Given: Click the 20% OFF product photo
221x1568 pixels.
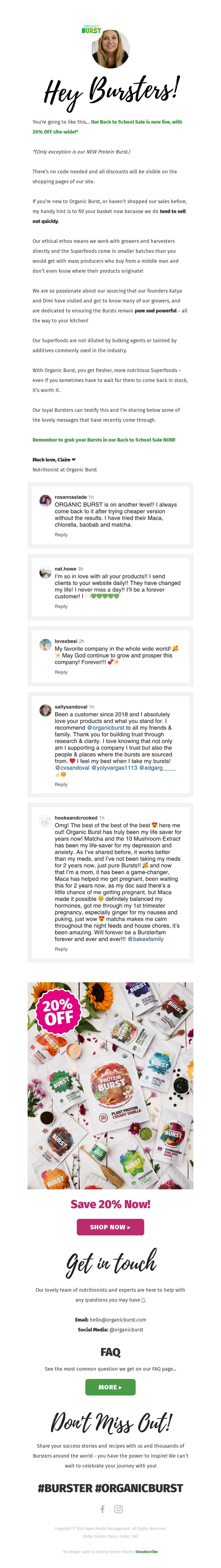Looking at the screenshot, I should point(110,1085).
